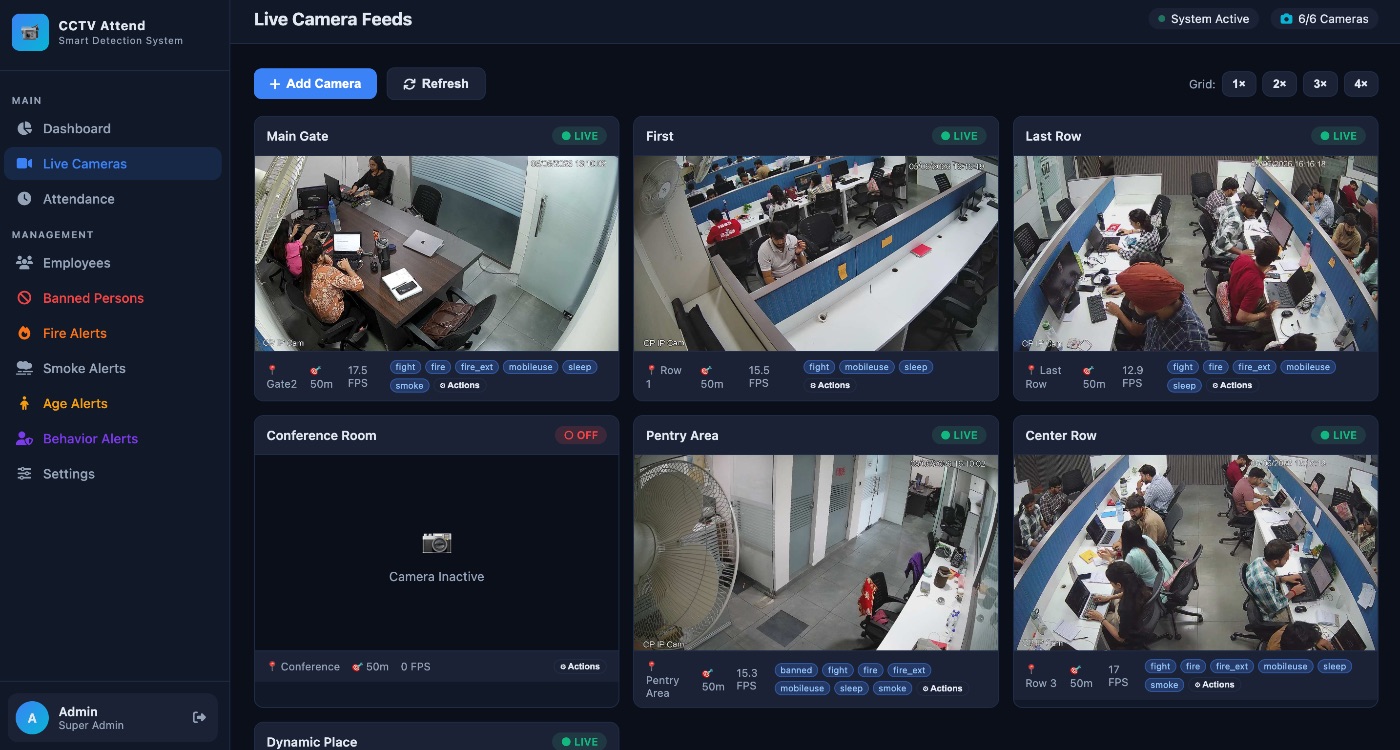Click the fire_ext tag on Last Row camera
The width and height of the screenshot is (1400, 750).
pos(1254,367)
